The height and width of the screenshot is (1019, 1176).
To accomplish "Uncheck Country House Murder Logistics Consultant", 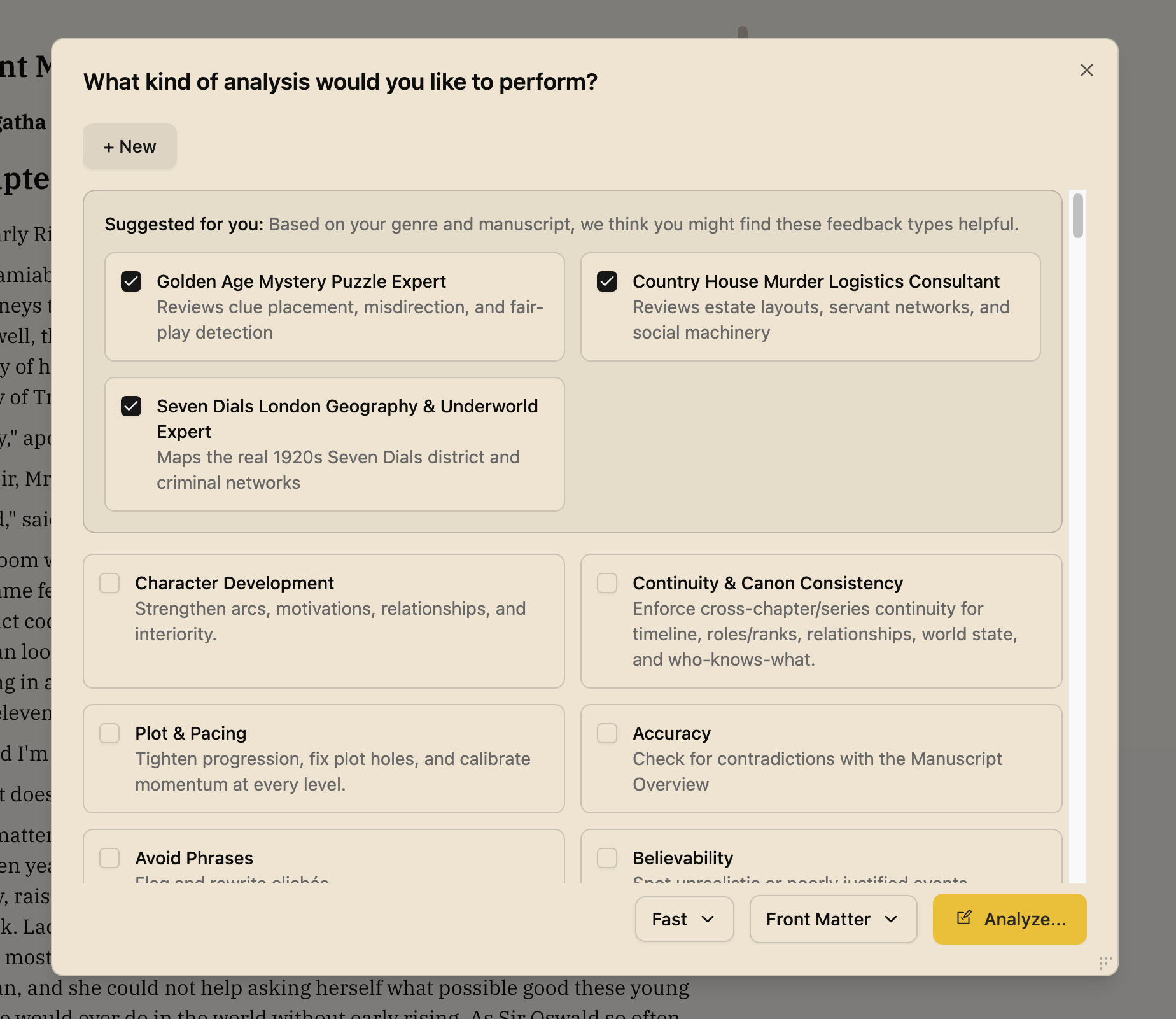I will (x=607, y=281).
